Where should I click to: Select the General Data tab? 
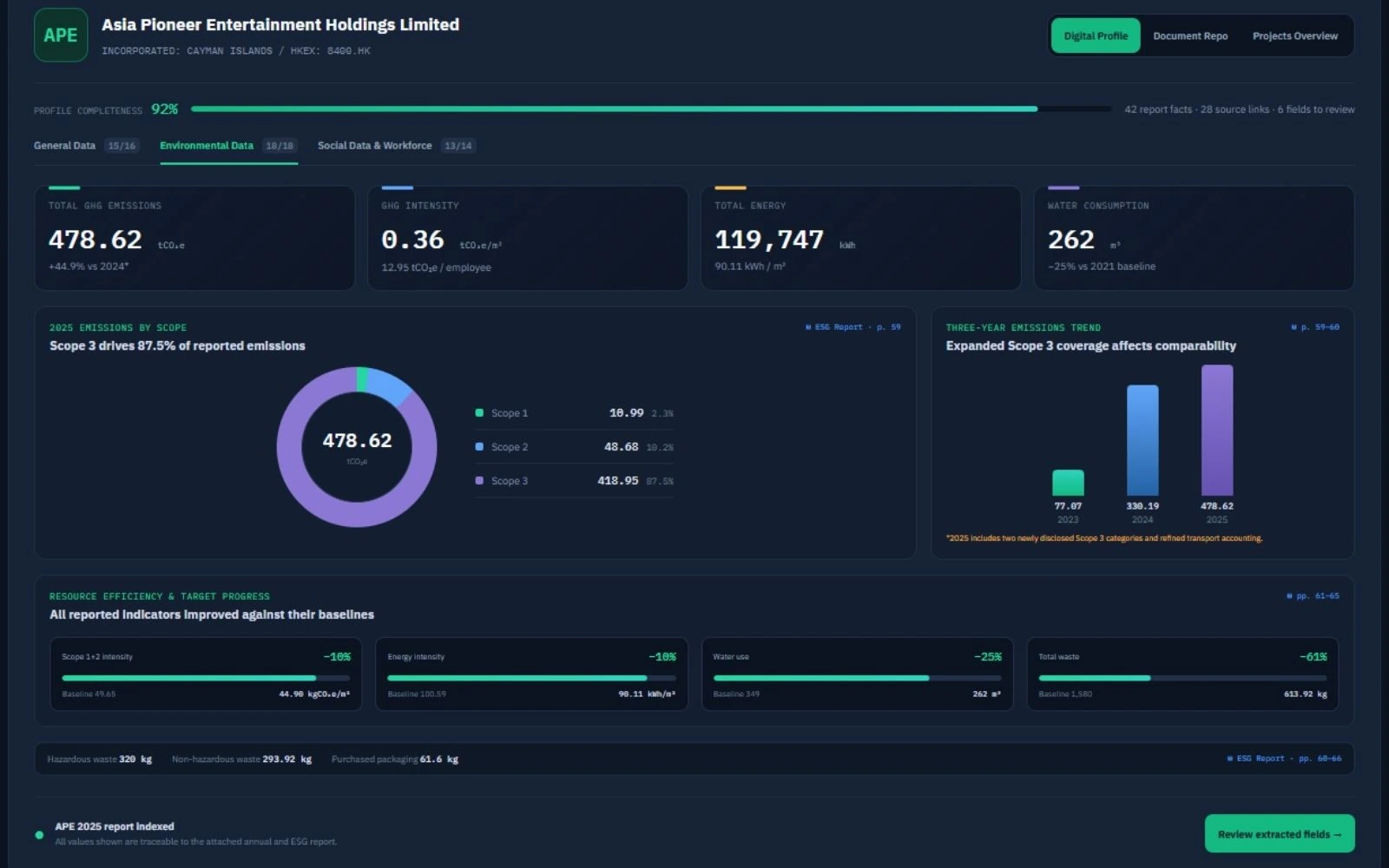click(x=85, y=146)
